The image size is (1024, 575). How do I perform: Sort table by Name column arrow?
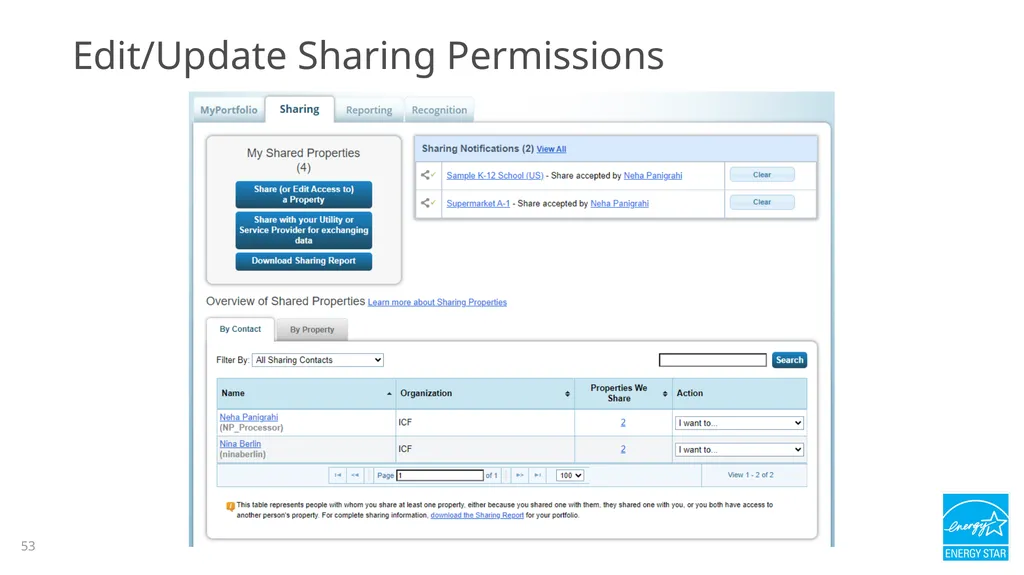pyautogui.click(x=389, y=393)
